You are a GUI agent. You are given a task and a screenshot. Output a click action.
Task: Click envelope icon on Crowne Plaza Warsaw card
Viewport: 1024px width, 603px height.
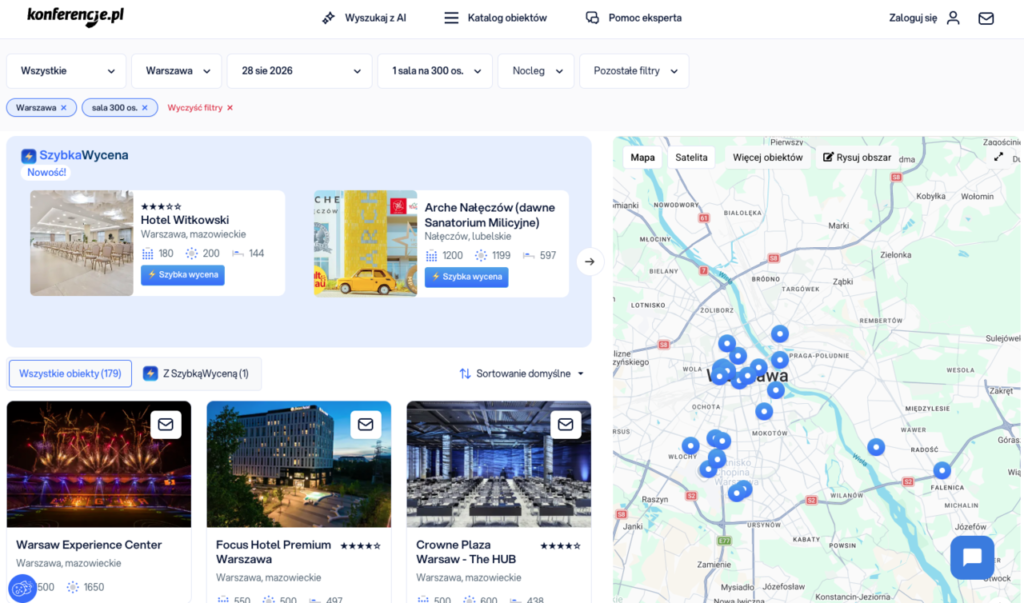point(566,425)
